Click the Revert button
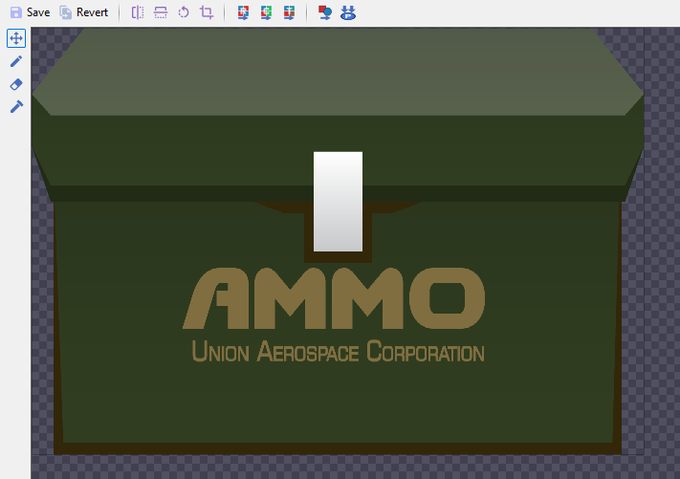The height and width of the screenshot is (479, 680). click(x=84, y=13)
